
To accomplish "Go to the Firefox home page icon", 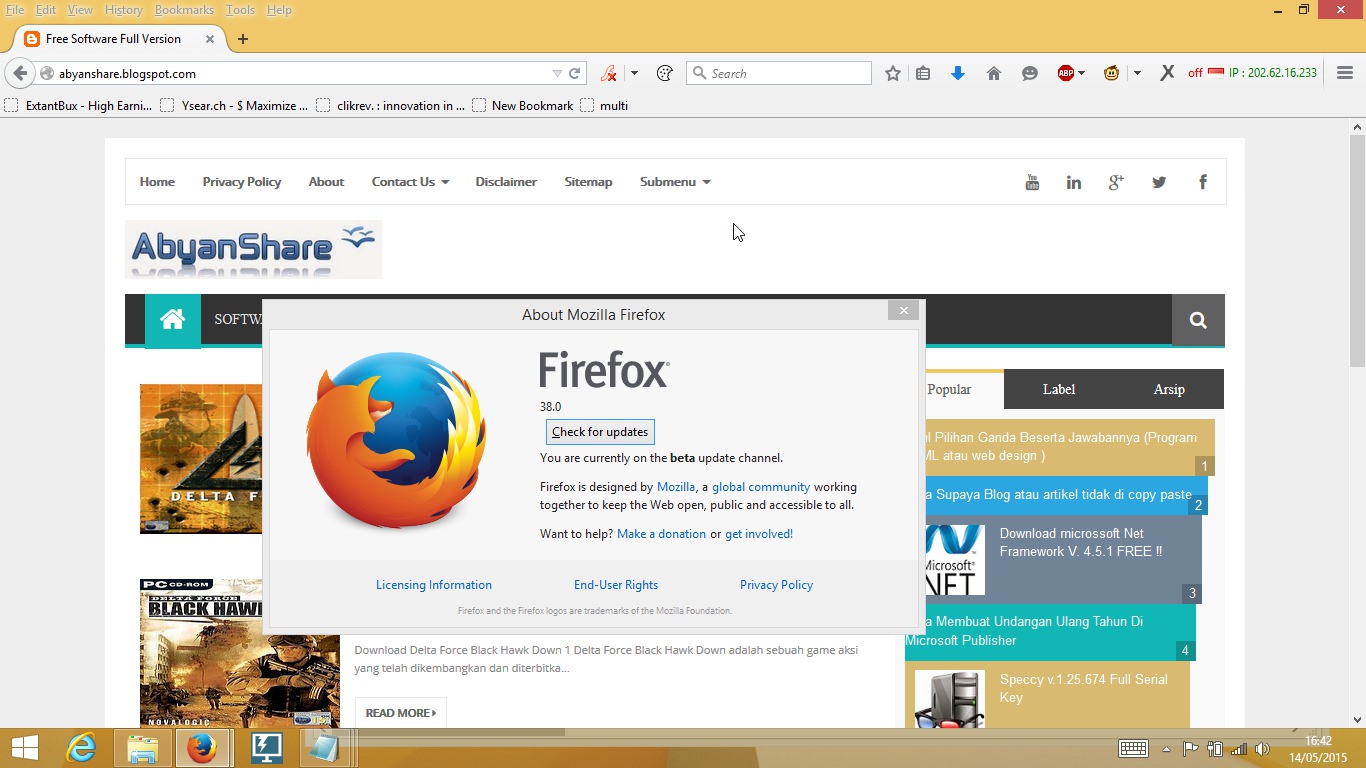I will (994, 73).
